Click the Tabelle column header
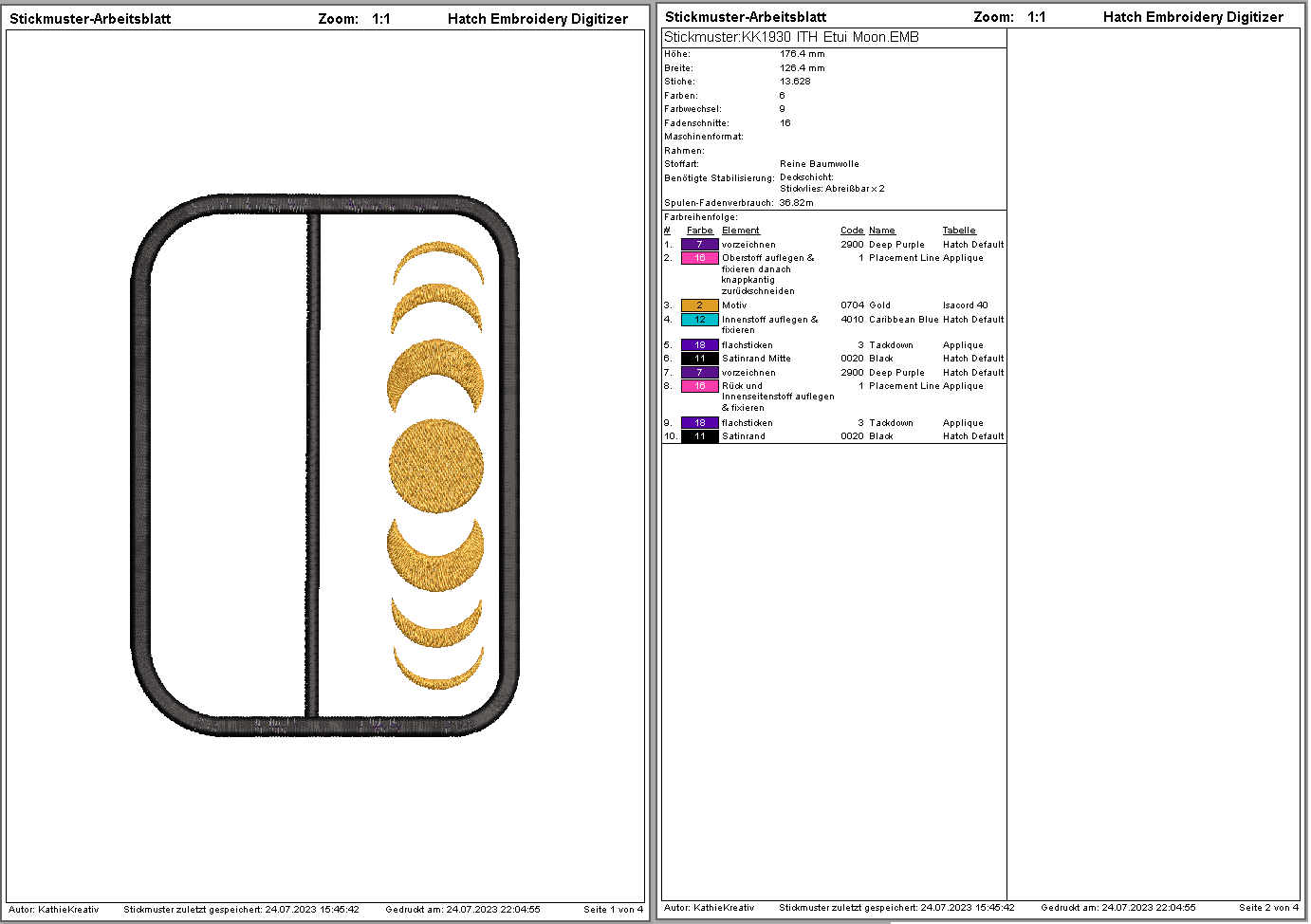Image resolution: width=1311 pixels, height=924 pixels. click(959, 231)
